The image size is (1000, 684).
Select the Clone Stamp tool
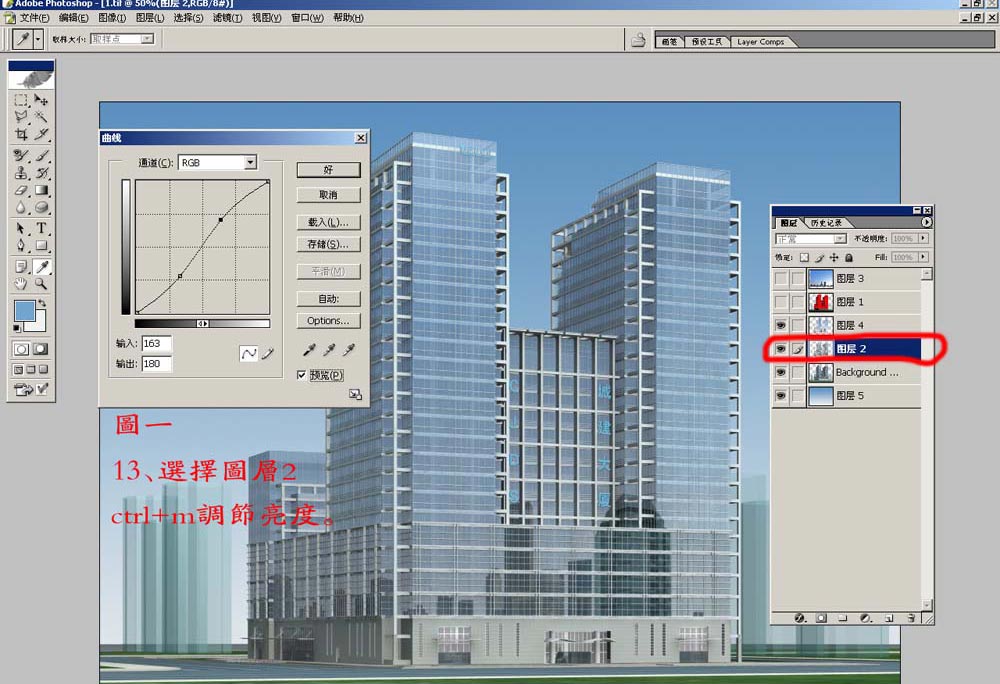[x=21, y=172]
